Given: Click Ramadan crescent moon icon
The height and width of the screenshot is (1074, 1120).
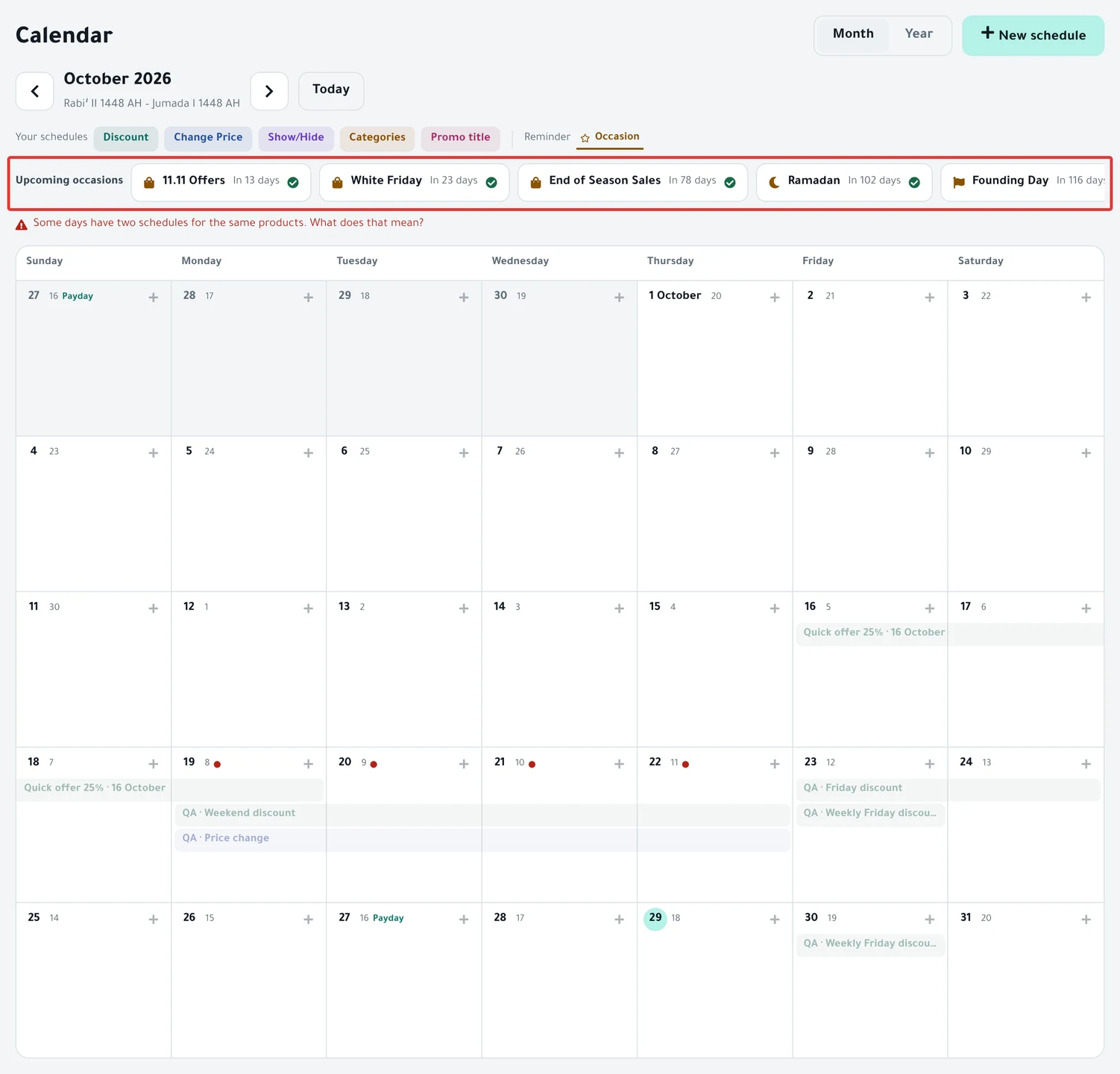Looking at the screenshot, I should [x=774, y=182].
